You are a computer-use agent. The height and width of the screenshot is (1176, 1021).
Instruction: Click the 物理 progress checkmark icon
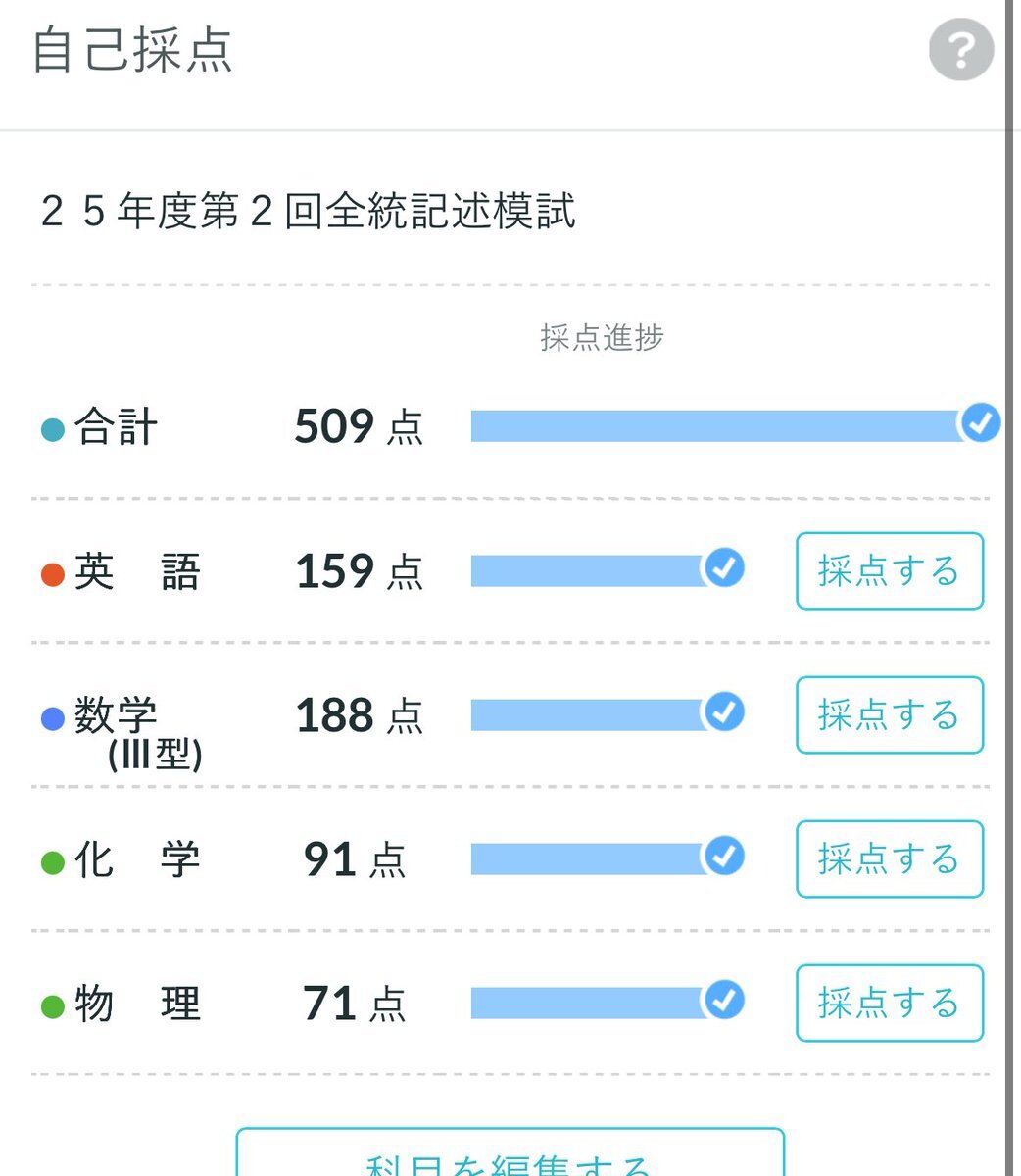click(724, 1001)
